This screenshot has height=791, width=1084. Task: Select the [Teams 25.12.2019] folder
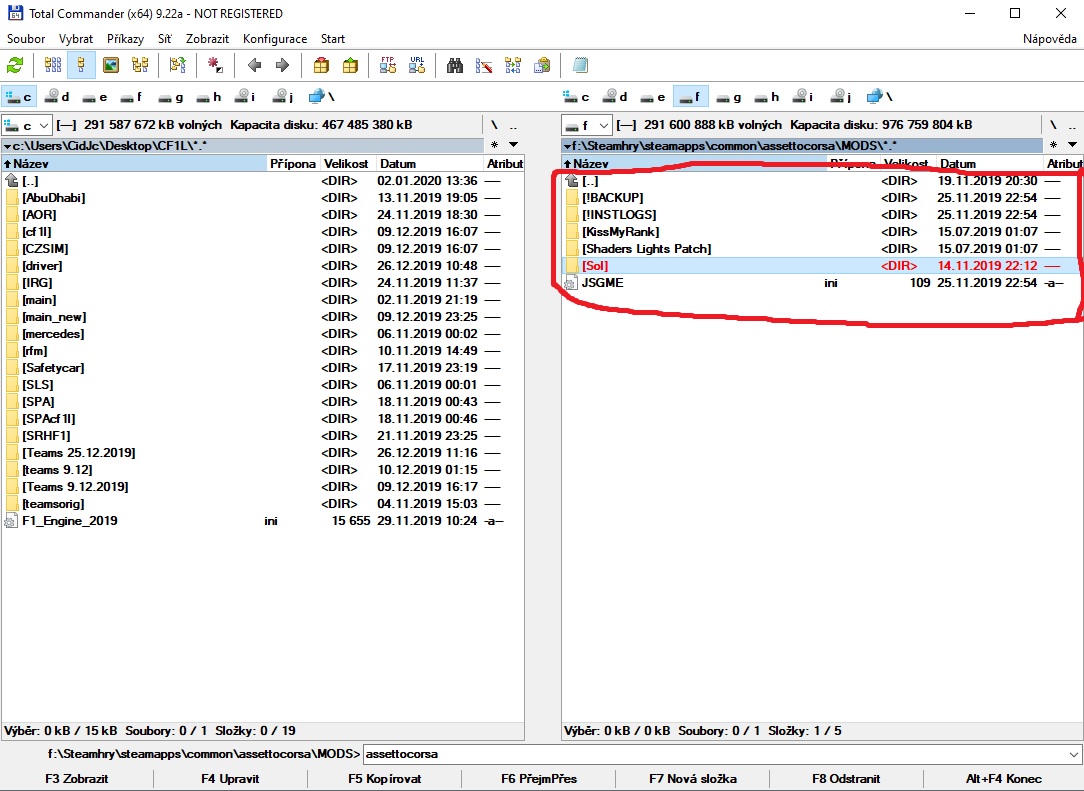(262, 453)
